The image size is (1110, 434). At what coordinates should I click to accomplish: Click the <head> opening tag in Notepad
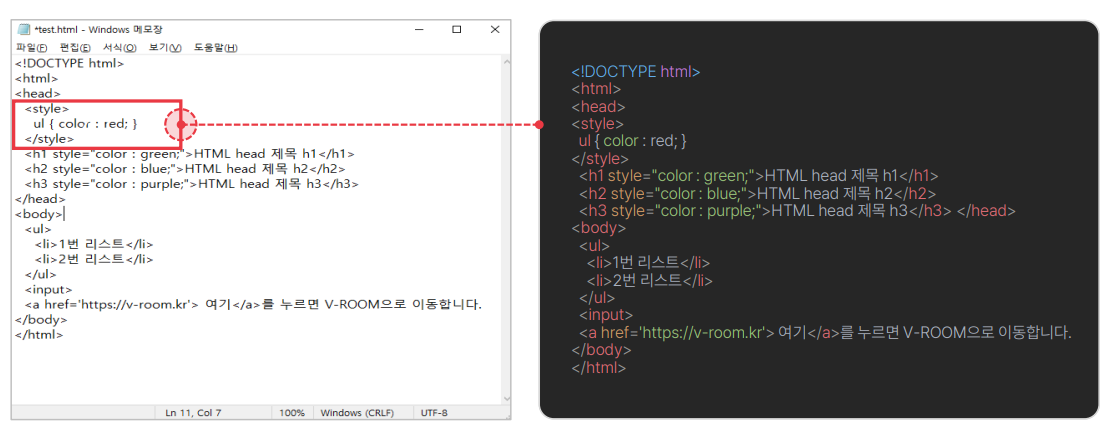(x=38, y=93)
